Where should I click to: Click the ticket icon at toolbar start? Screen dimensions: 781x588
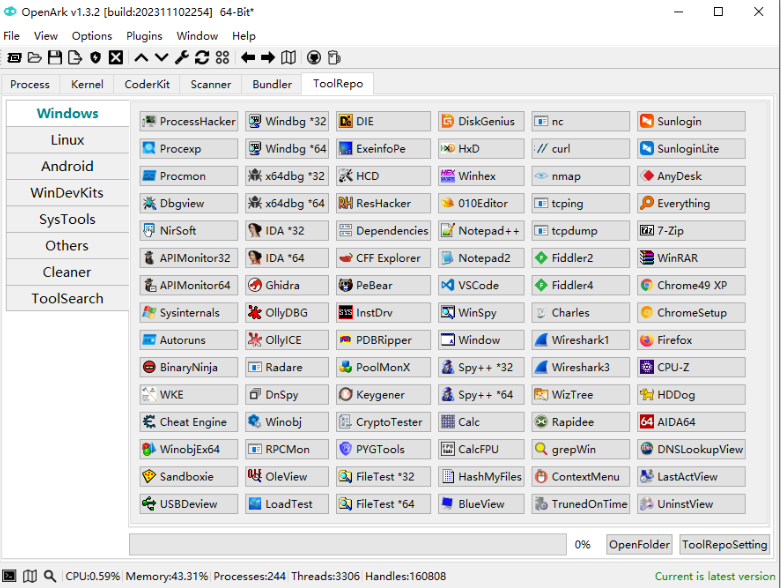(x=14, y=58)
